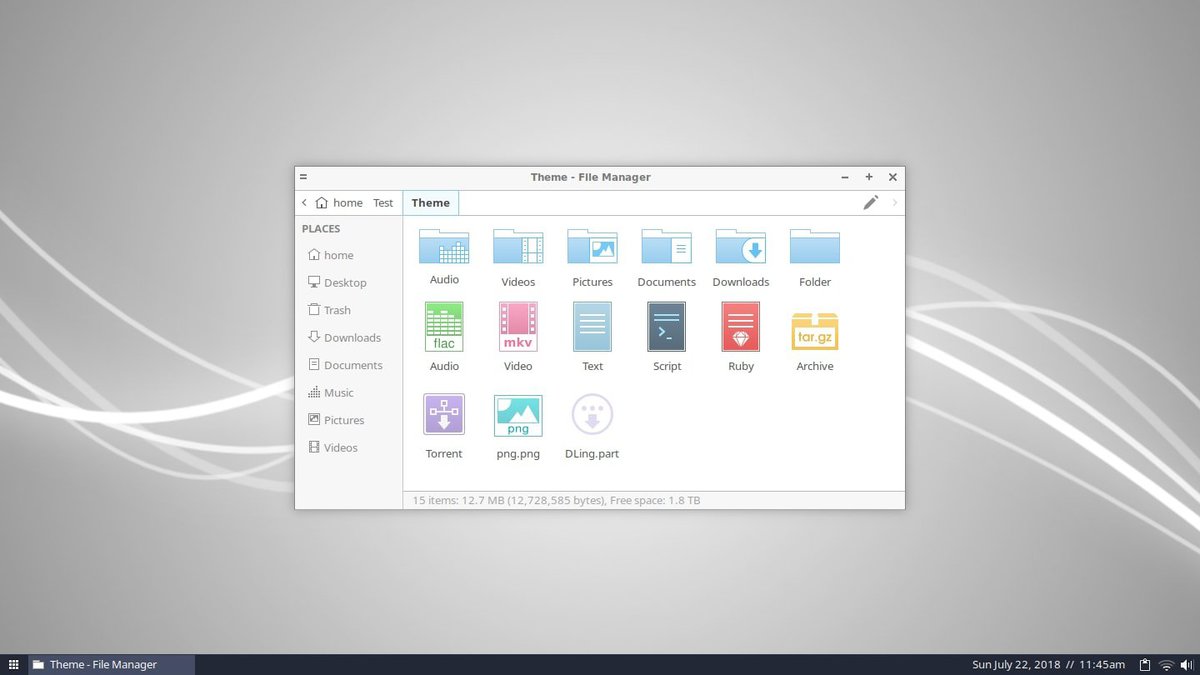Select the plain folder named Folder
Screen dimensions: 1200x675
point(814,246)
